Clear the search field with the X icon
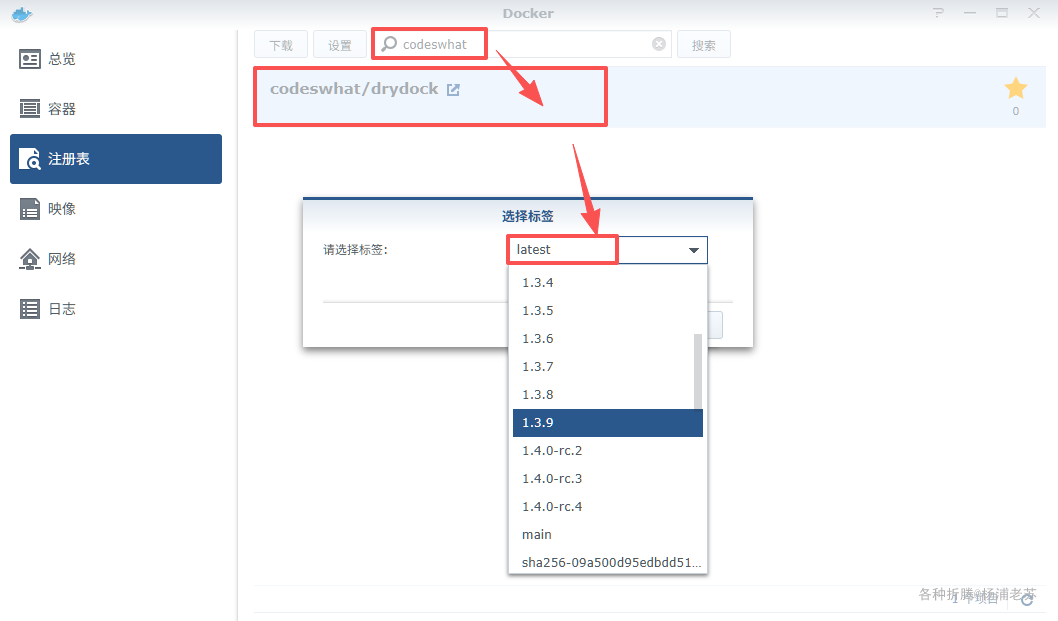This screenshot has height=621, width=1058. point(659,44)
